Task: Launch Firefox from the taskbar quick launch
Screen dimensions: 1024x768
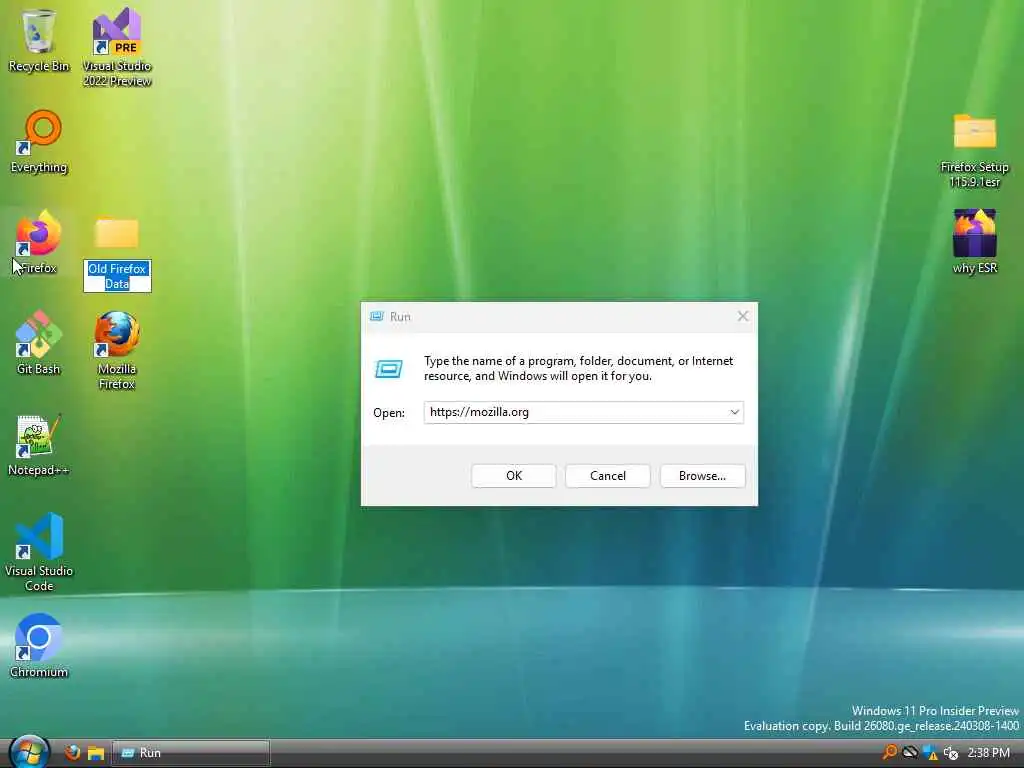Action: (72, 752)
